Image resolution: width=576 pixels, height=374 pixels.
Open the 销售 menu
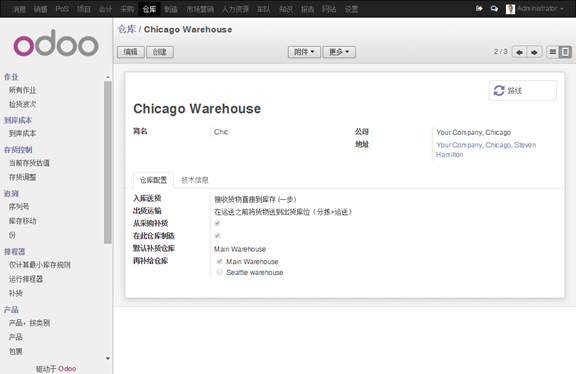click(x=40, y=9)
